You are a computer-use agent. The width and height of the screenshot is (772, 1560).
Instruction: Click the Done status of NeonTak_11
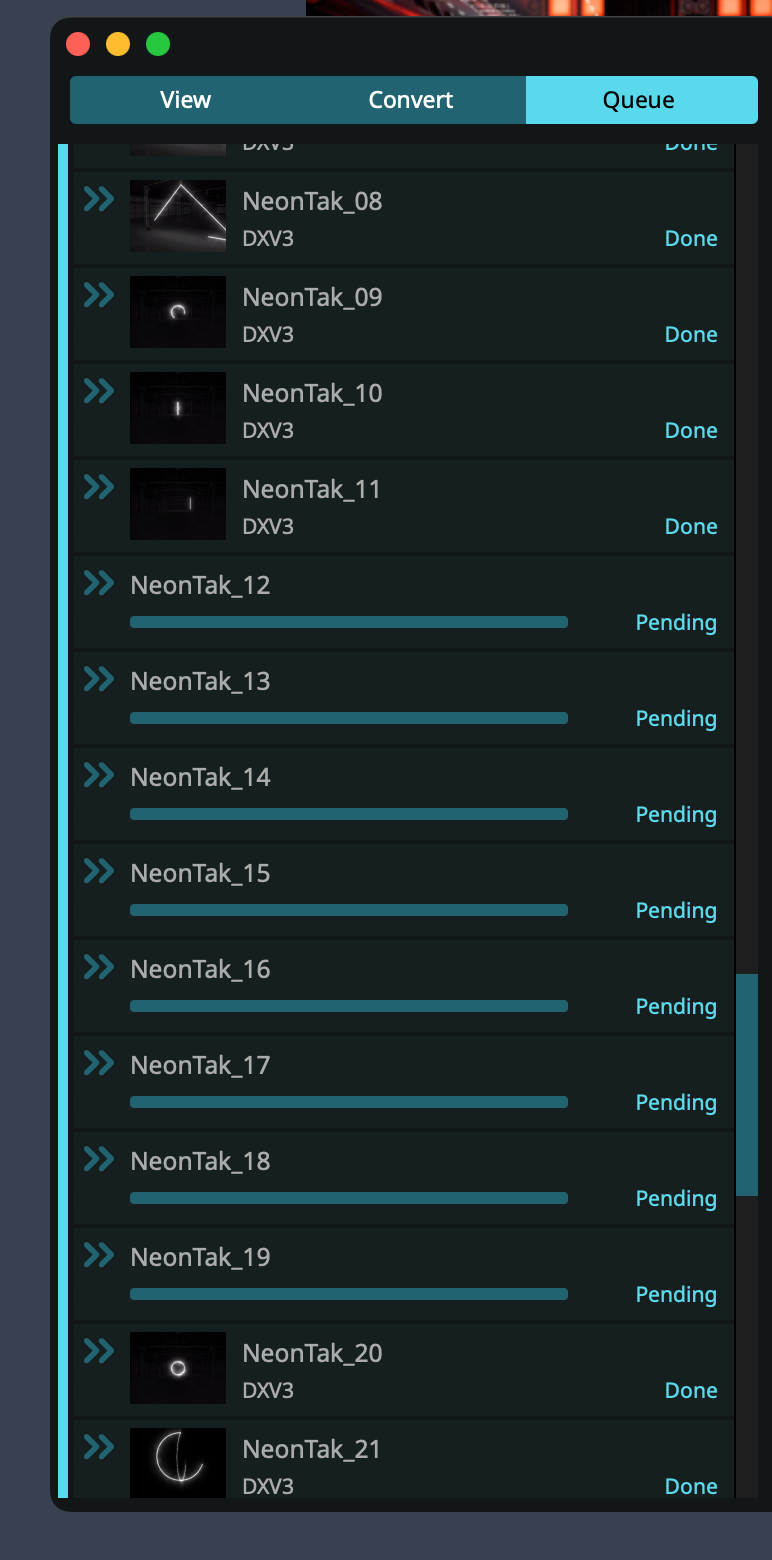click(691, 527)
